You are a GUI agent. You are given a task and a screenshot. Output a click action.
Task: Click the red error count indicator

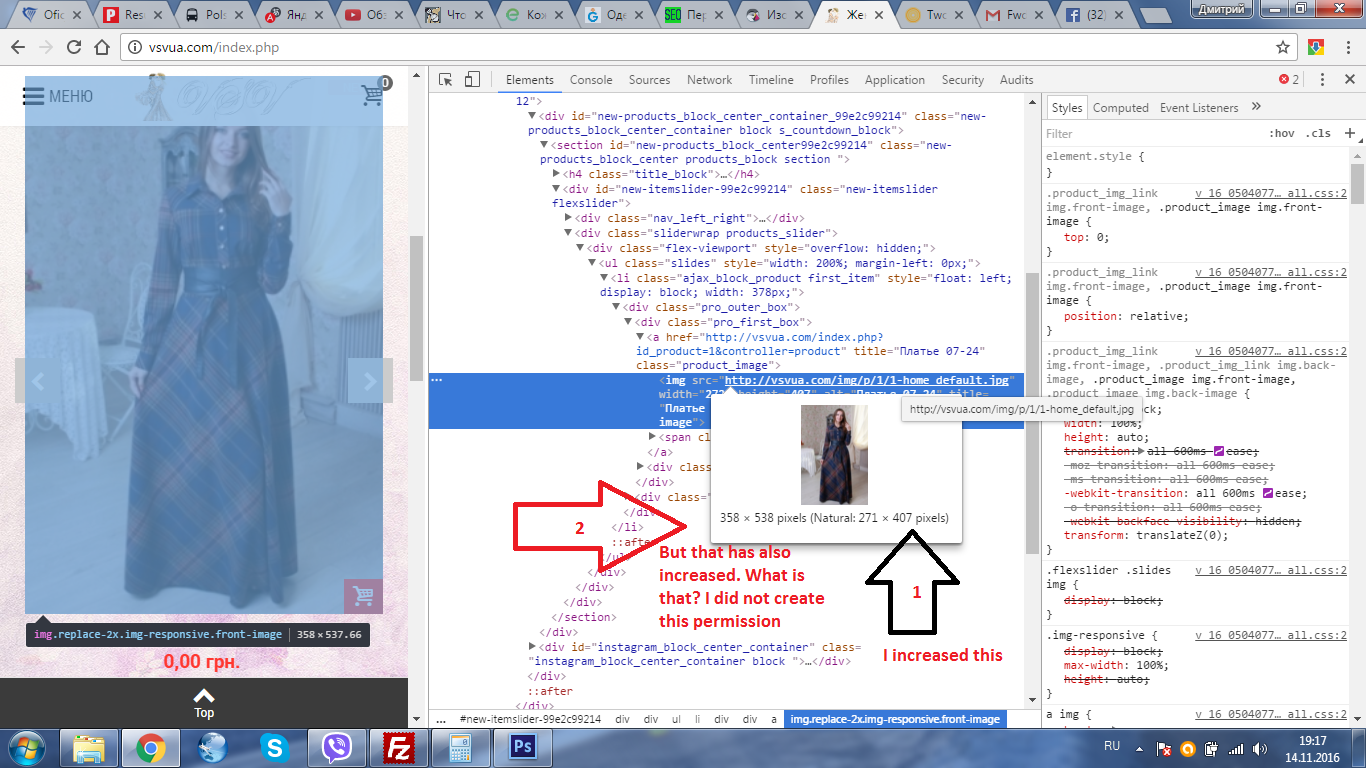[x=1289, y=80]
